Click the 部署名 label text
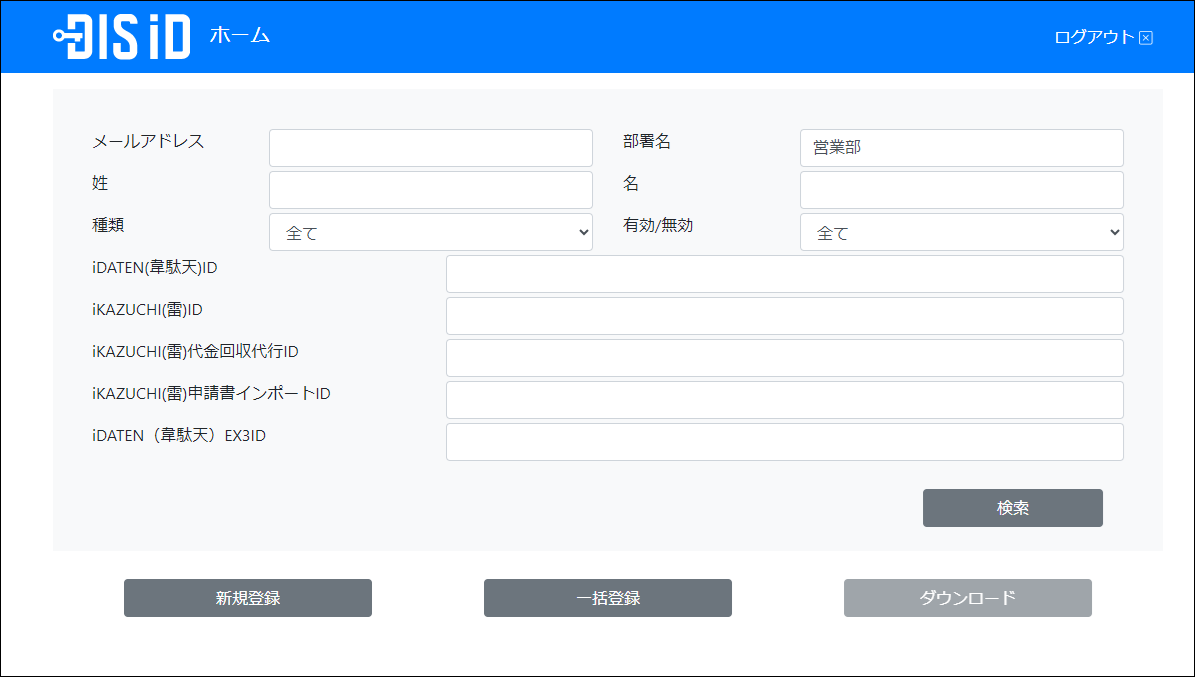 coord(647,142)
